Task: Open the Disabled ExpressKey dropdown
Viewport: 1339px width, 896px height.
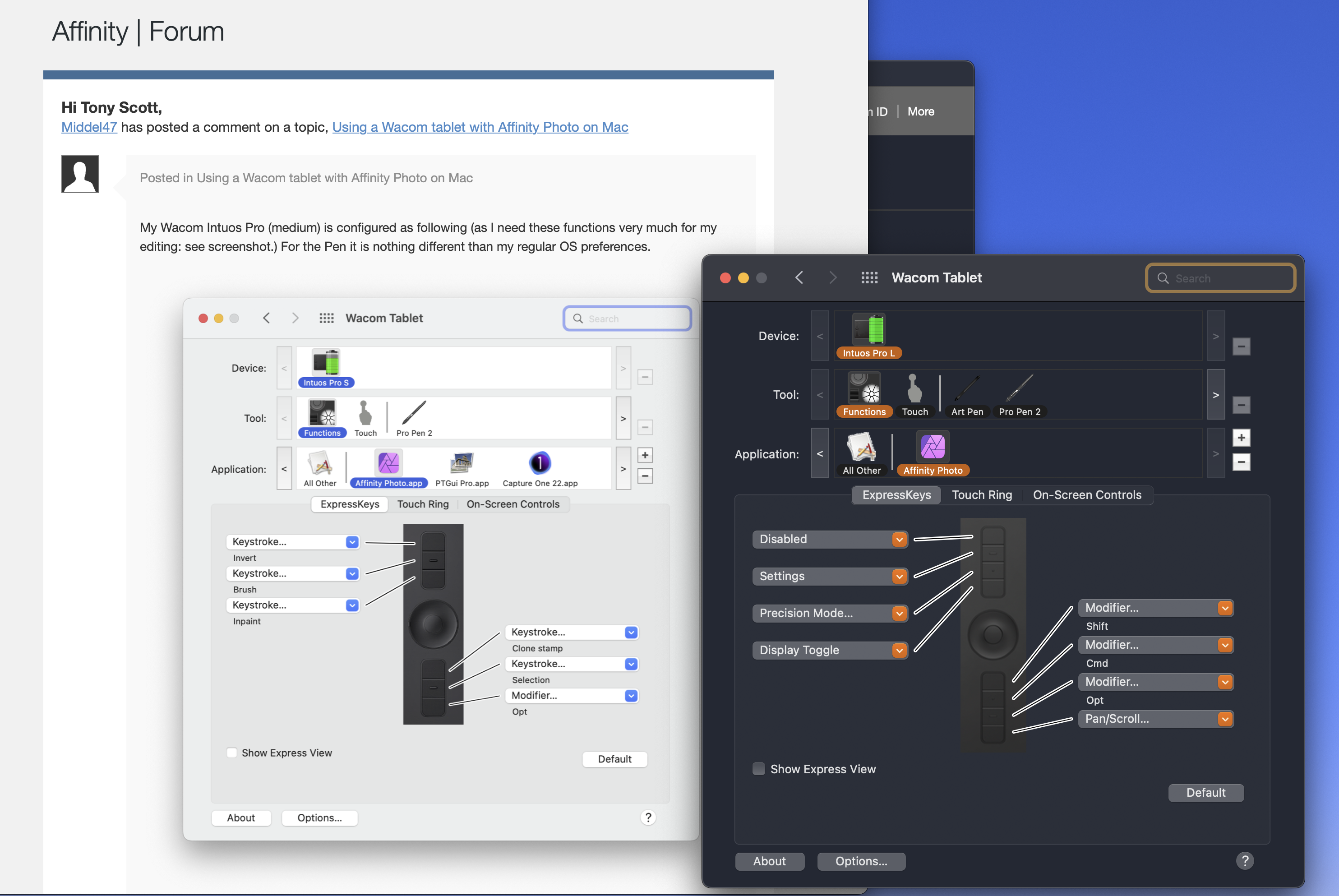Action: coord(830,539)
